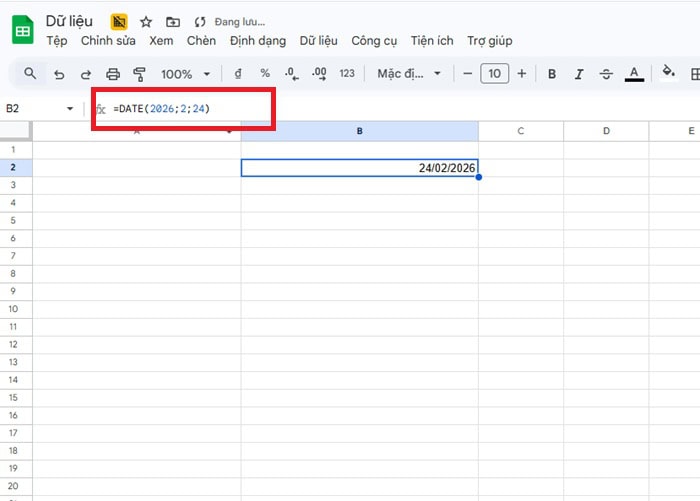Redo the last action
The image size is (700, 501).
85,73
